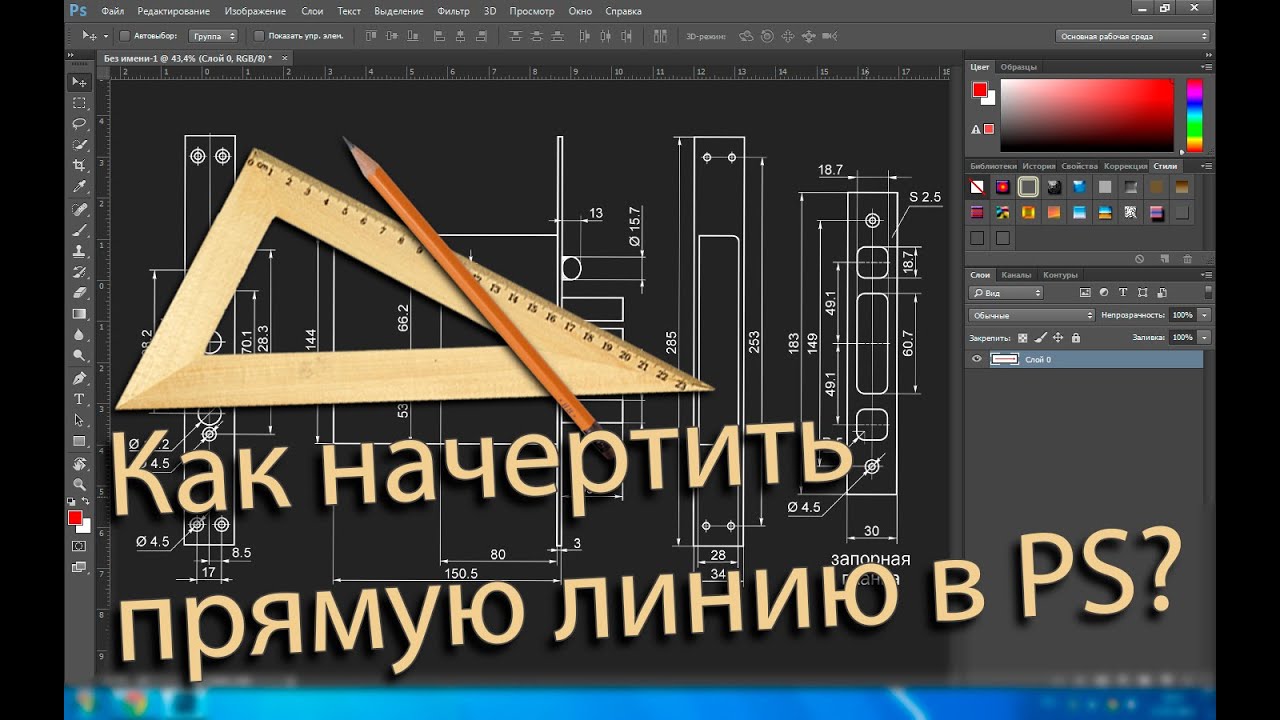Click the Непрозрачность 100% field
Image resolution: width=1280 pixels, height=720 pixels.
(1183, 315)
